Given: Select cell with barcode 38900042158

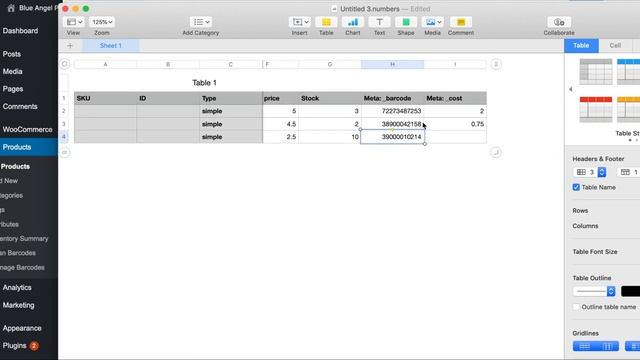Looking at the screenshot, I should coord(392,124).
